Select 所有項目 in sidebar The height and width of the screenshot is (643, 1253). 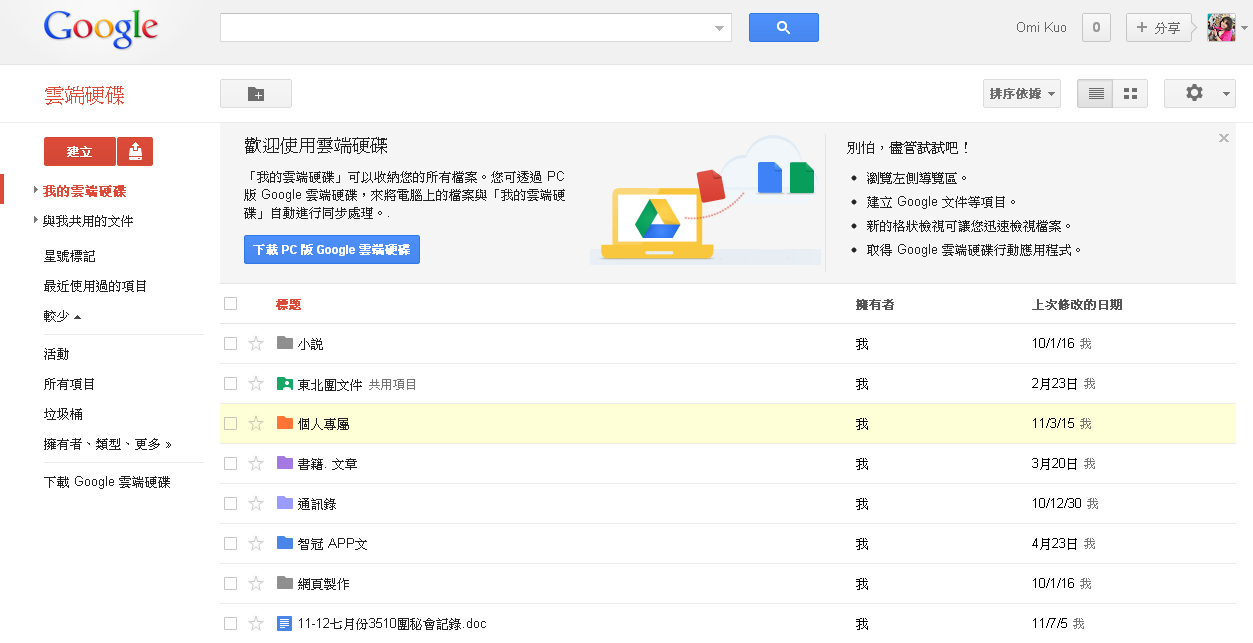click(69, 384)
